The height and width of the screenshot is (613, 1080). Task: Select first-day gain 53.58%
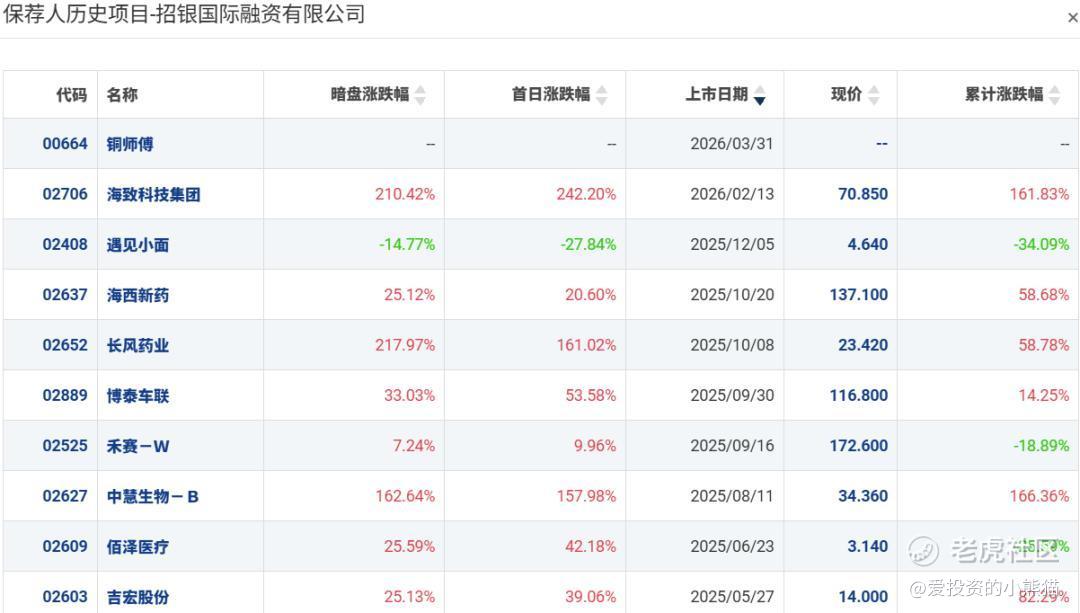pos(590,395)
